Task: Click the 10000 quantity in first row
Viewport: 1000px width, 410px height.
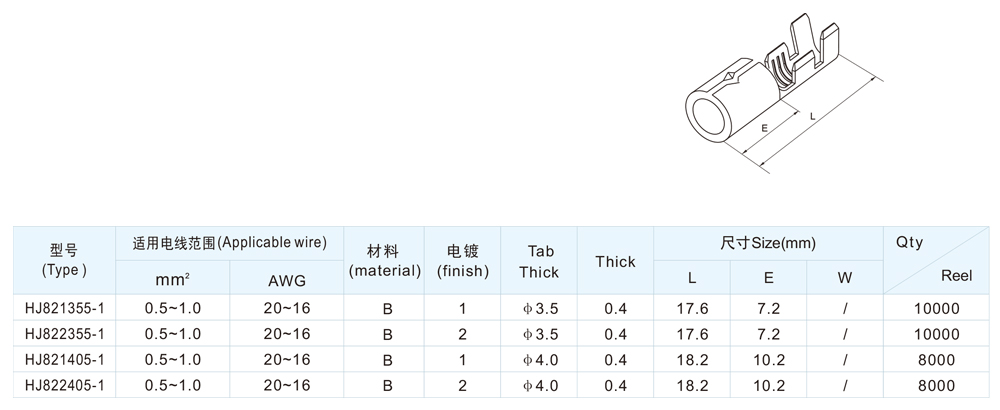Action: (937, 308)
